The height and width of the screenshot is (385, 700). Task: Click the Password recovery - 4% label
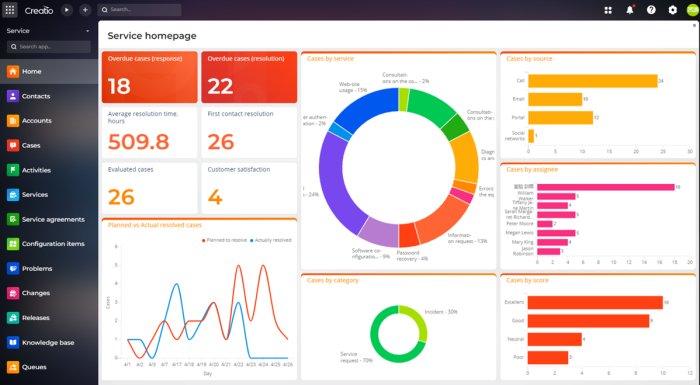[412, 255]
